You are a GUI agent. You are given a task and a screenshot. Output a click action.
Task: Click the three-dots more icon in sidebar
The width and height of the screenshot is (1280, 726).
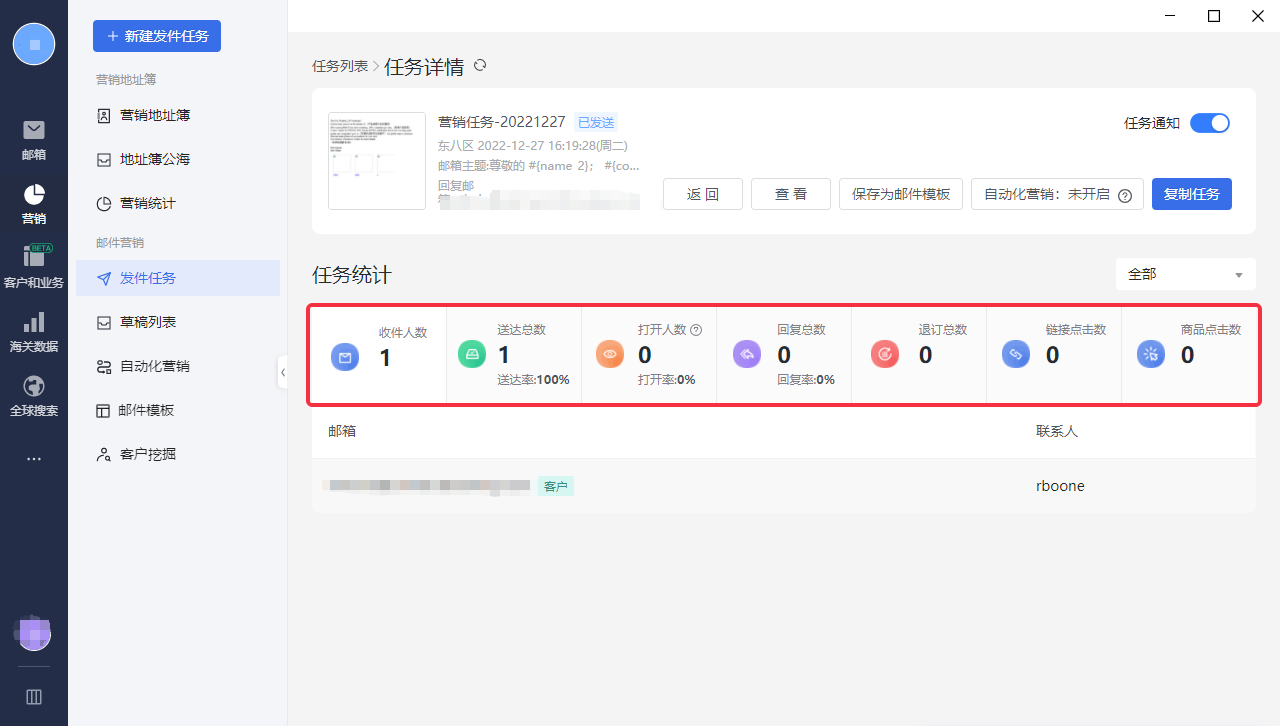pyautogui.click(x=34, y=459)
